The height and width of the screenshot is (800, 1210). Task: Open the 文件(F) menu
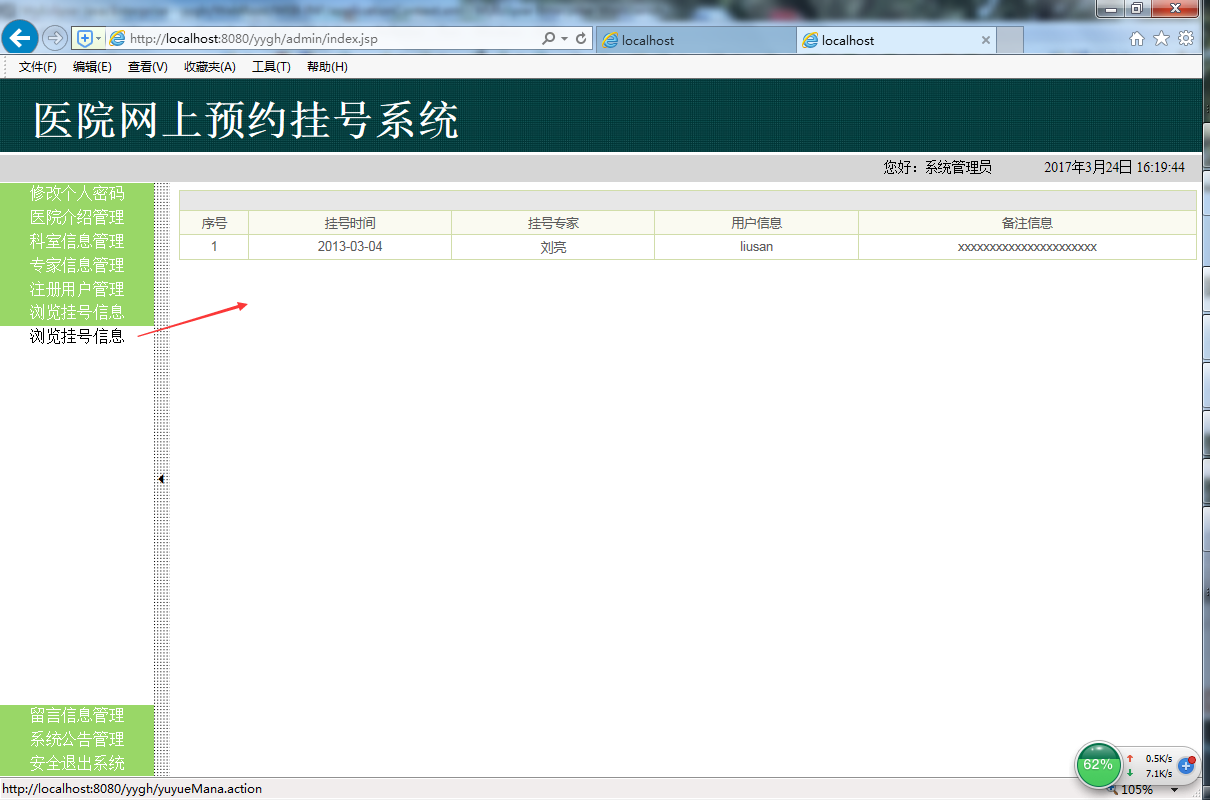[38, 67]
